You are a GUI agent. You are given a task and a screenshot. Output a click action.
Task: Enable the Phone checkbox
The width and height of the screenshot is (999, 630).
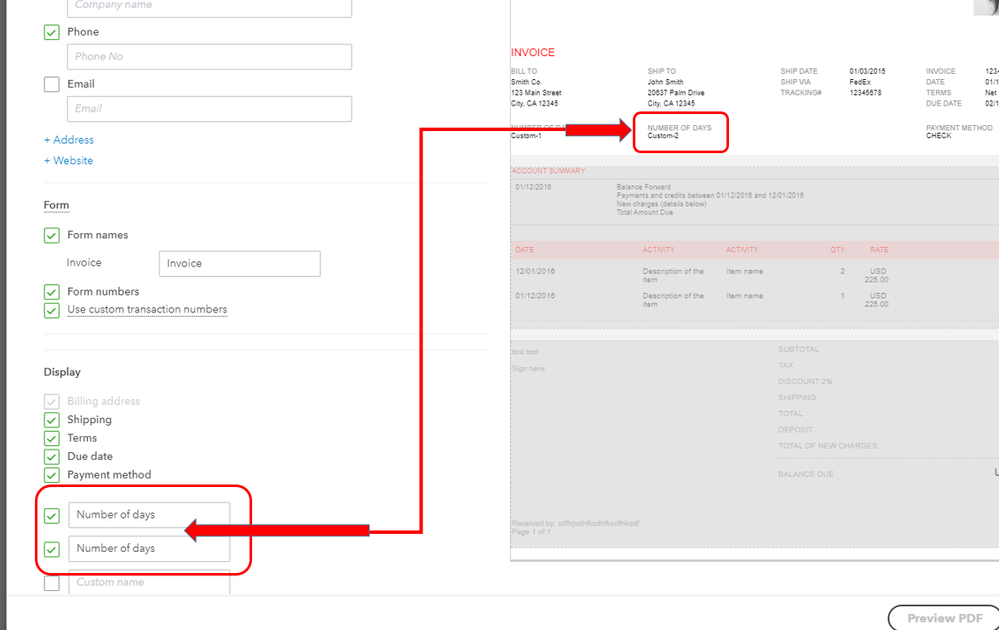pos(51,32)
